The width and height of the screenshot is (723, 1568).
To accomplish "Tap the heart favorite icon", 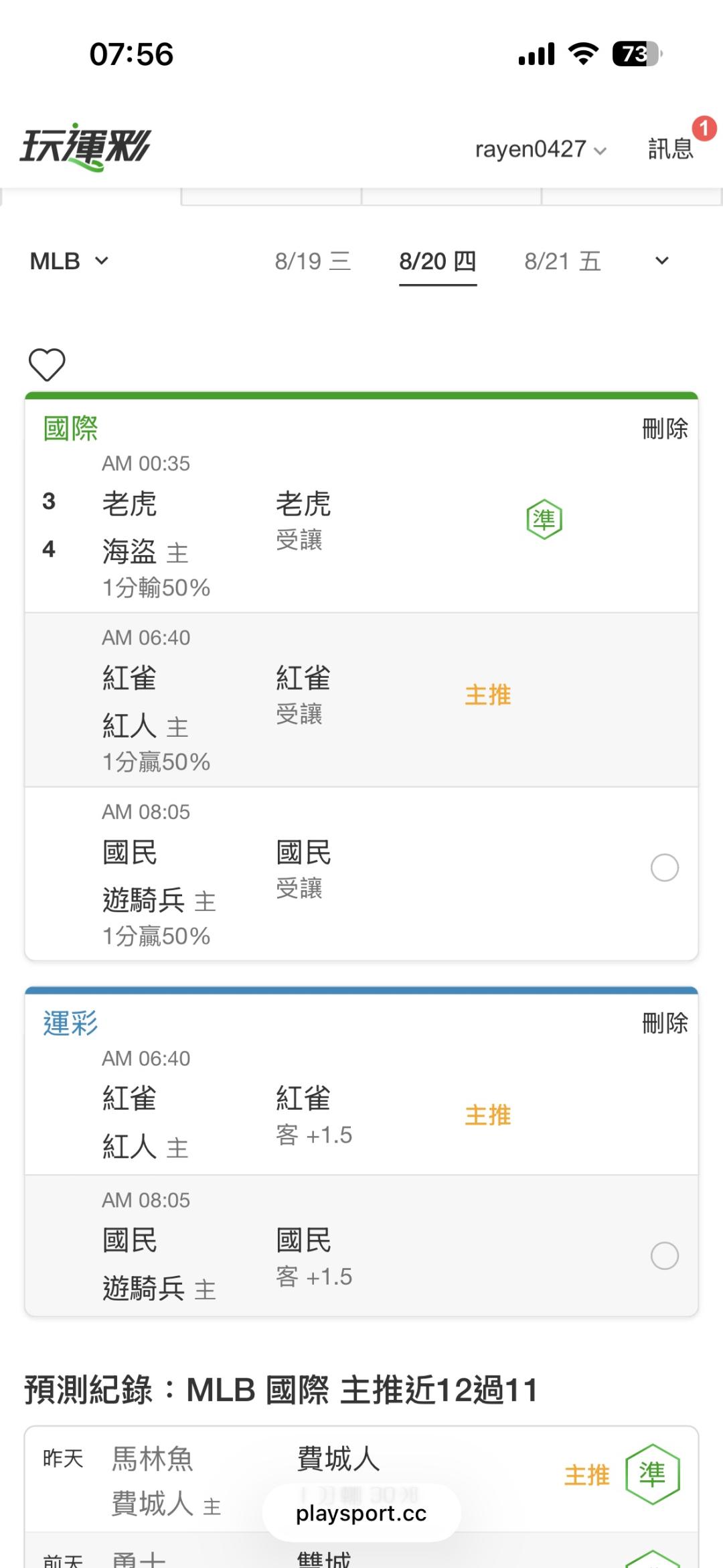I will [x=47, y=364].
